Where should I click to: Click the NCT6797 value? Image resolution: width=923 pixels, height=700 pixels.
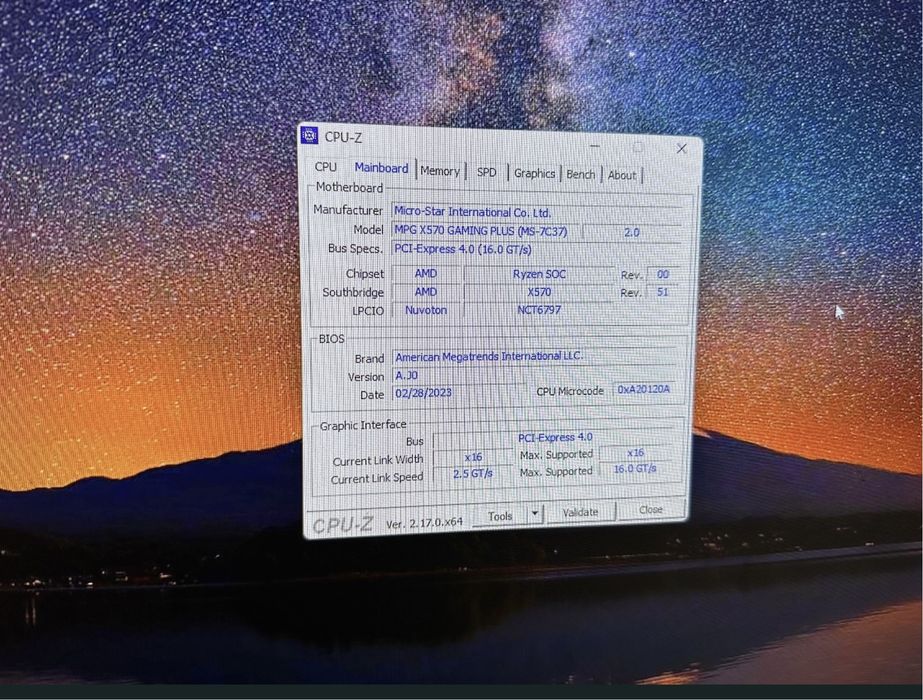(539, 310)
